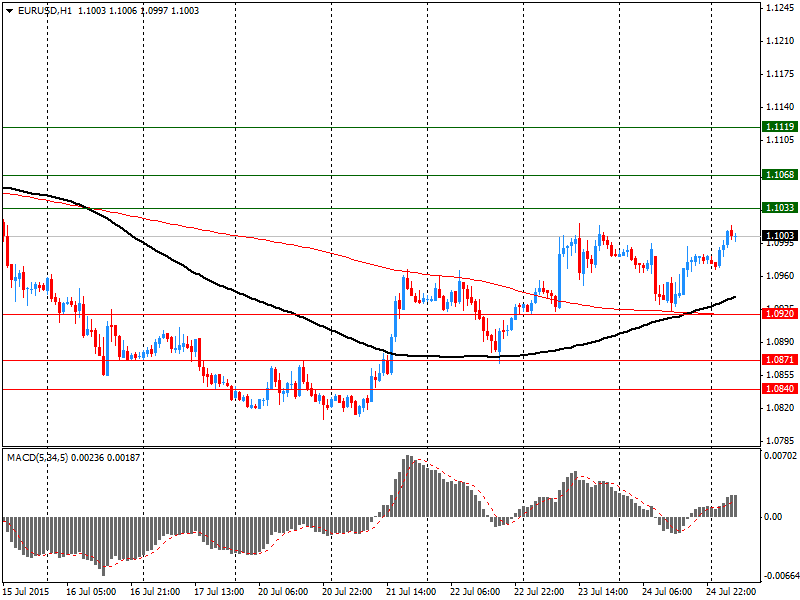Select the 1.0840 red support level label
This screenshot has height=600, width=800.
point(780,389)
